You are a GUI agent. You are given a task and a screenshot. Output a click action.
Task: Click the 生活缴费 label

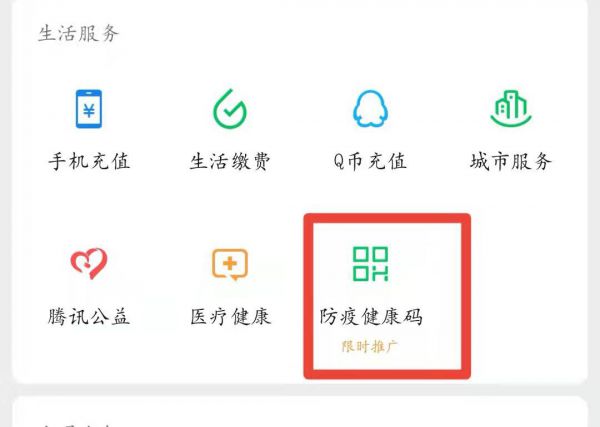[230, 161]
